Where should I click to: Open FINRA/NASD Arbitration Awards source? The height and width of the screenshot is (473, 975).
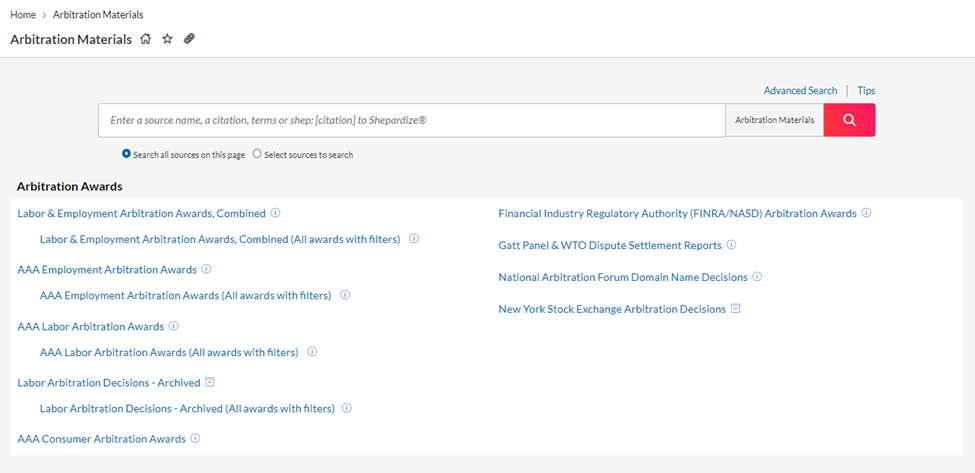[678, 213]
